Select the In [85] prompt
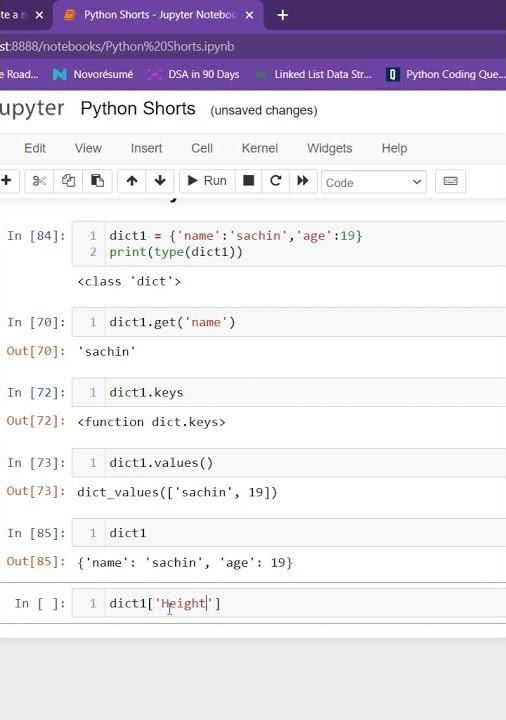The height and width of the screenshot is (720, 506). 36,533
